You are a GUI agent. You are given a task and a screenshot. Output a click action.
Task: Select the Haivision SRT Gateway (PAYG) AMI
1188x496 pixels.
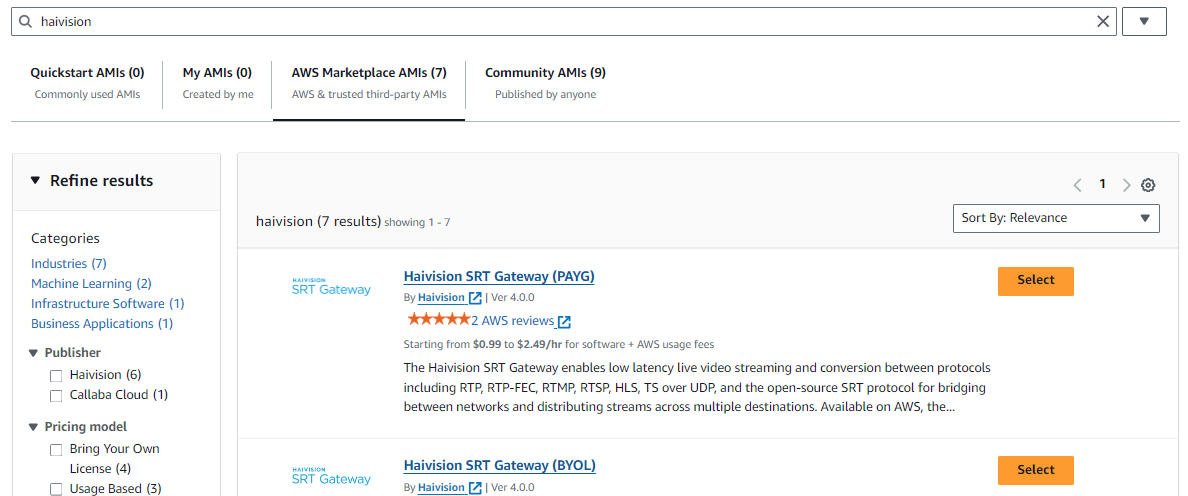click(x=1035, y=281)
